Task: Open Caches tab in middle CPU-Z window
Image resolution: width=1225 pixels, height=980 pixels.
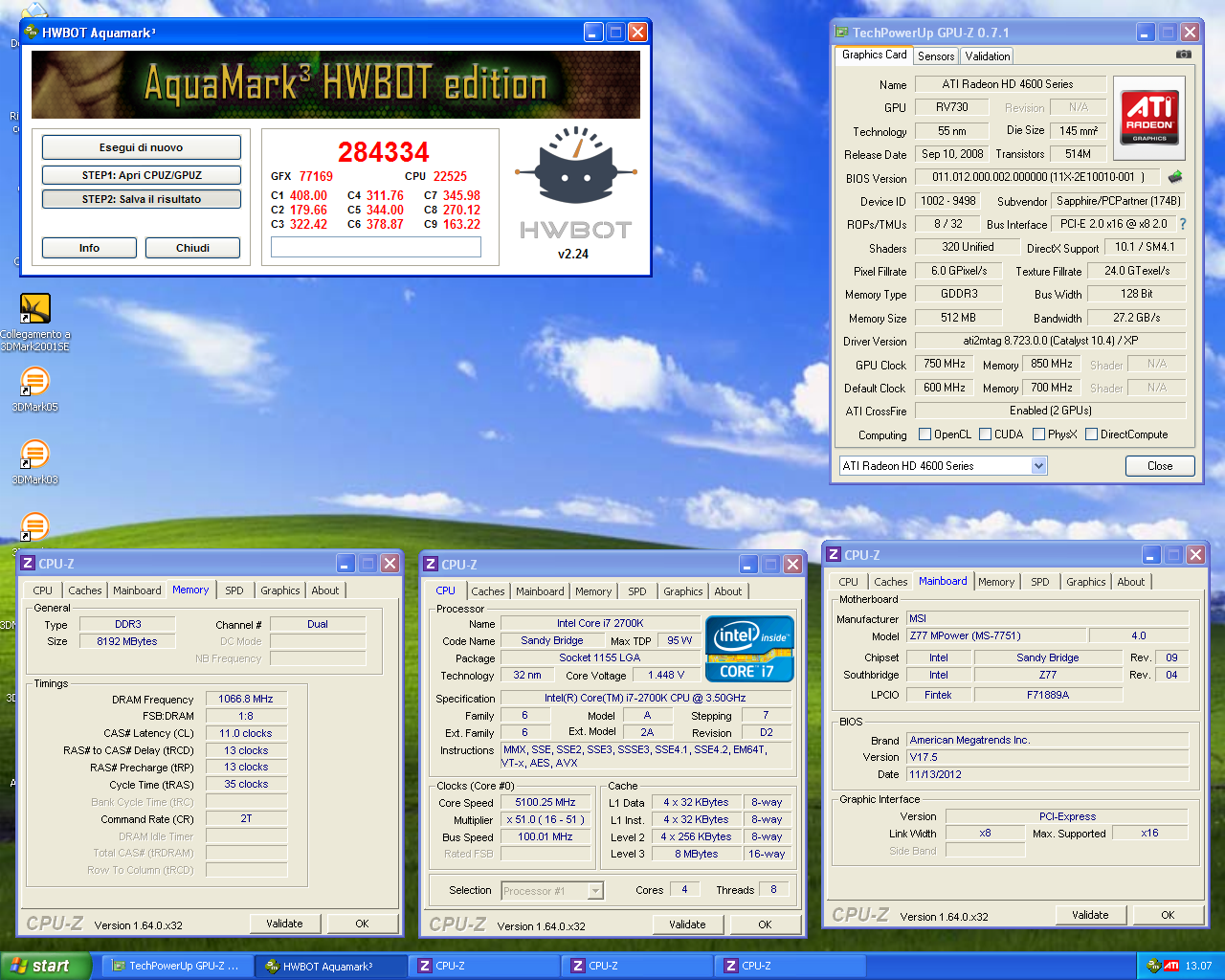Action: pos(487,591)
